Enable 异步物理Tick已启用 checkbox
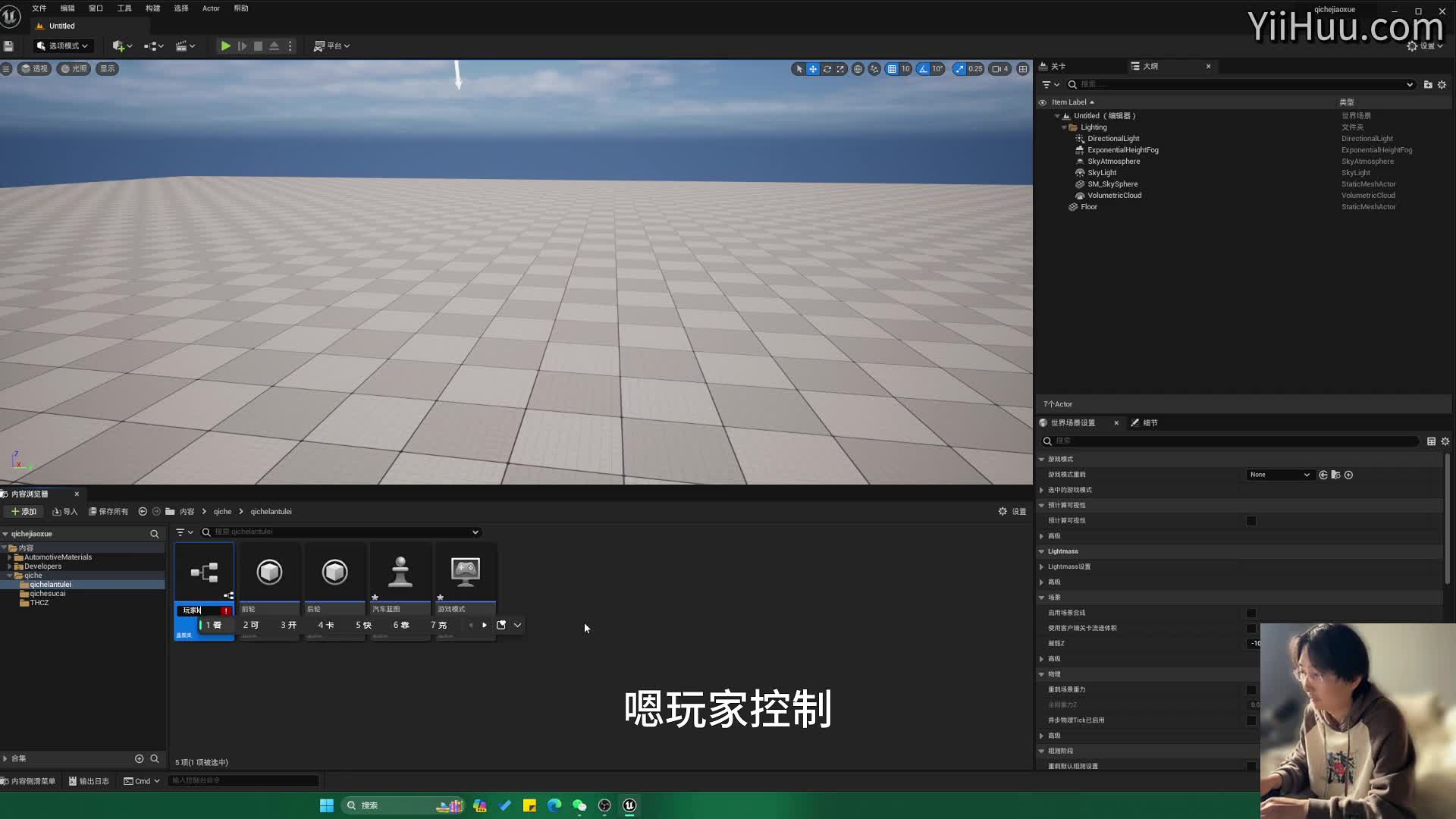1456x819 pixels. pyautogui.click(x=1251, y=720)
